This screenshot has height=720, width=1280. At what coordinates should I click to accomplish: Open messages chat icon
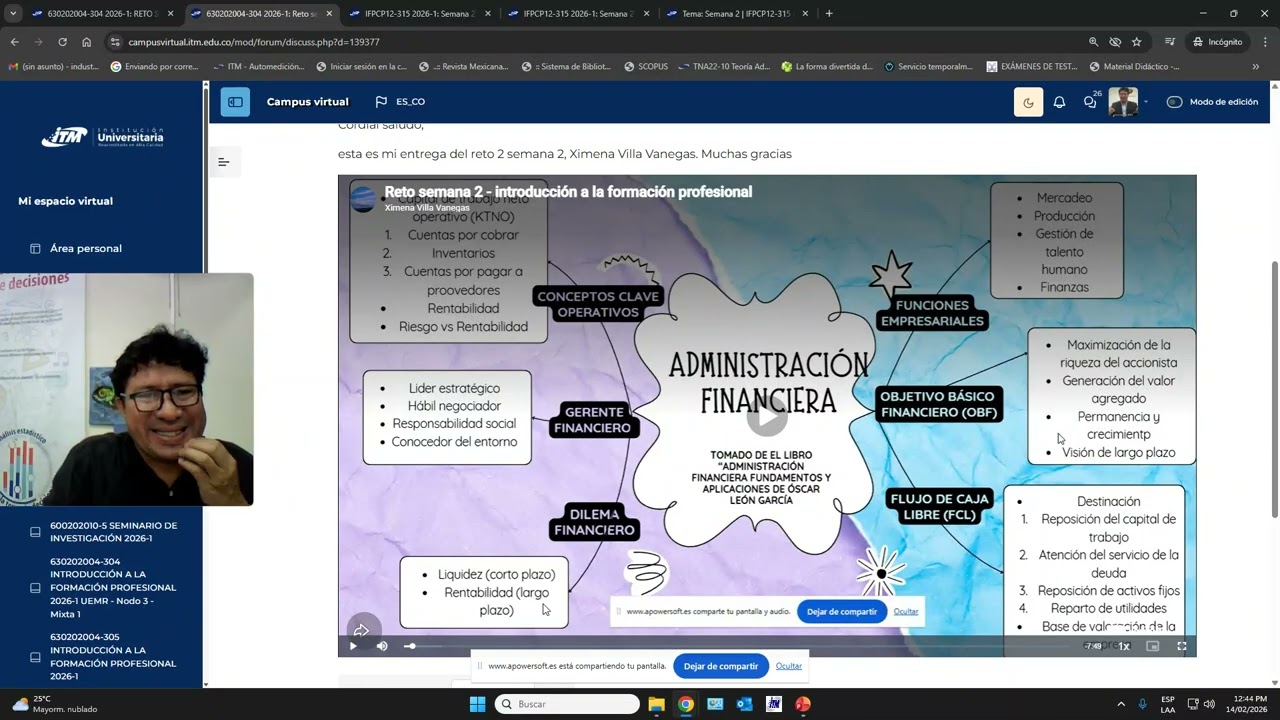tap(1090, 102)
